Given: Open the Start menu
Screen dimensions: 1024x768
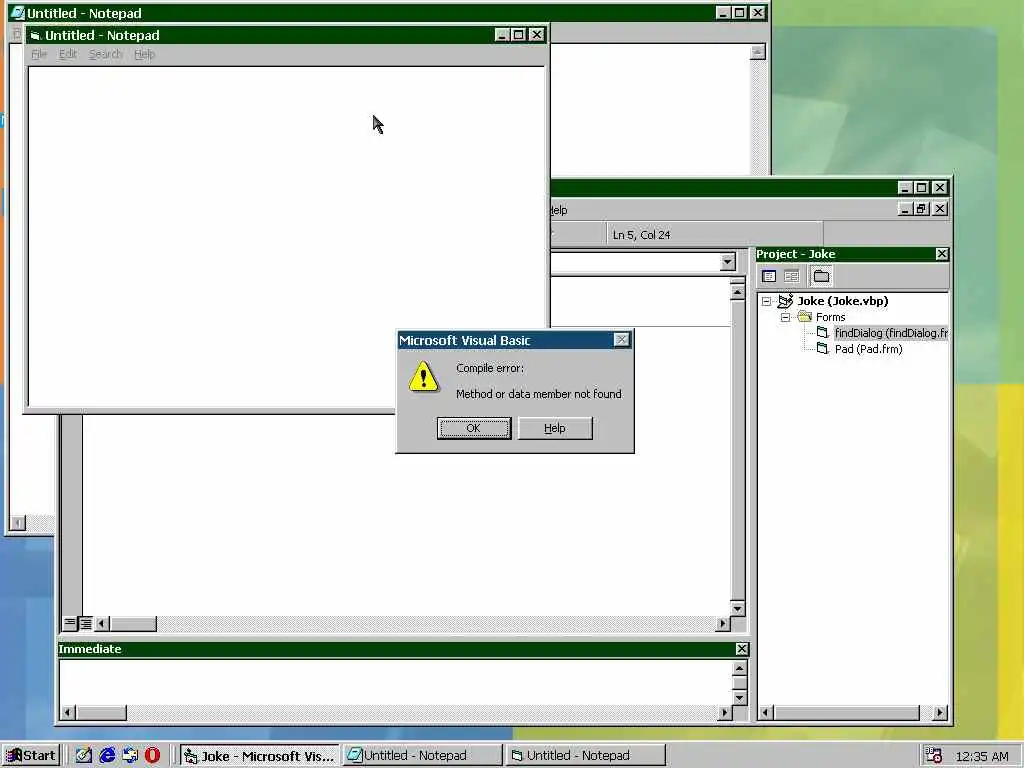Looking at the screenshot, I should coord(31,756).
